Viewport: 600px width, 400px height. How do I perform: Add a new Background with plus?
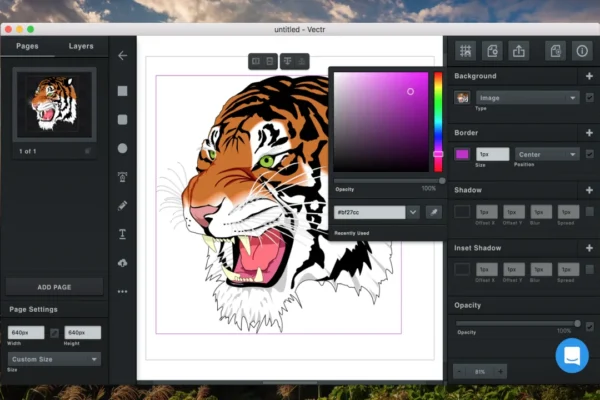589,76
